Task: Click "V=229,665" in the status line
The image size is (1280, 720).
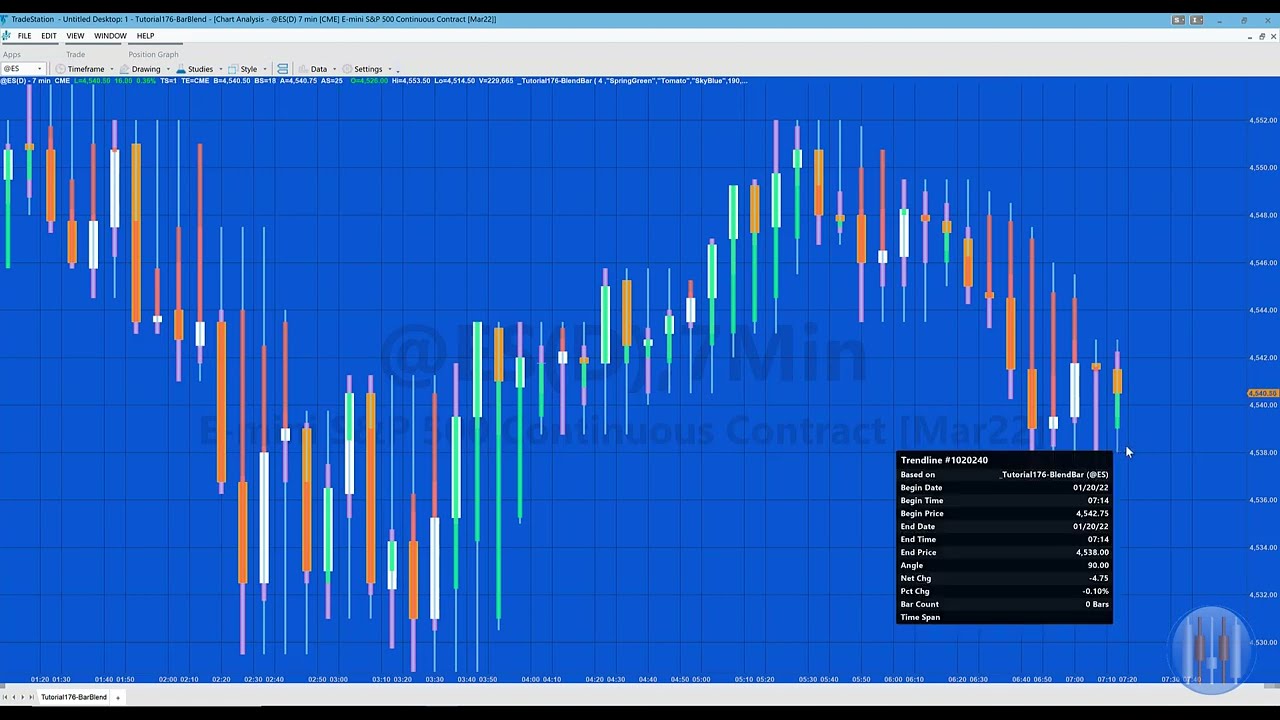Action: pyautogui.click(x=496, y=81)
